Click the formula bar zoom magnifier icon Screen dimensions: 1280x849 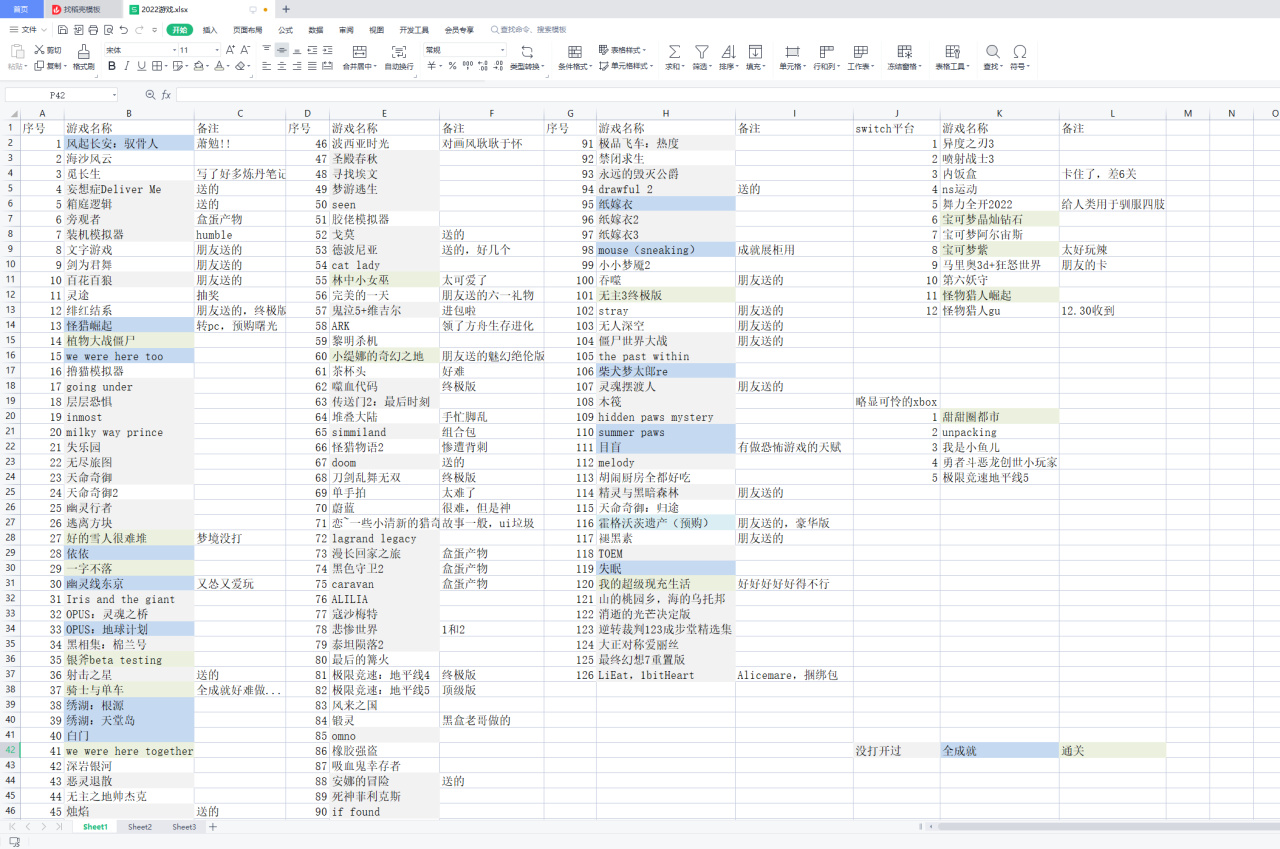pos(150,95)
